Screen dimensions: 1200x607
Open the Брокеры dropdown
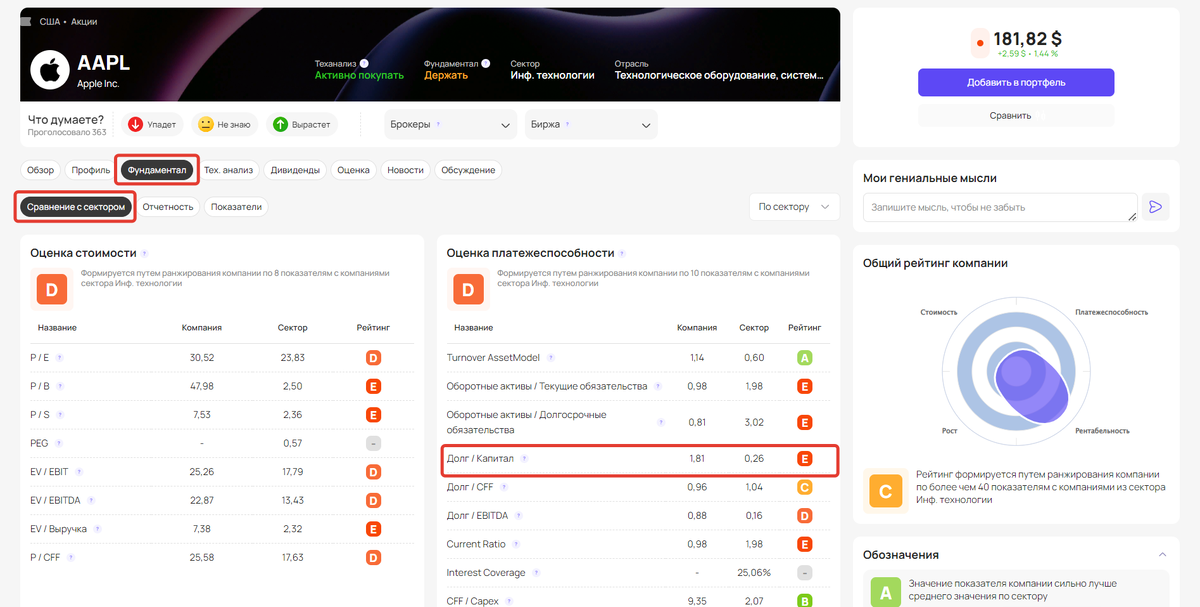[451, 125]
